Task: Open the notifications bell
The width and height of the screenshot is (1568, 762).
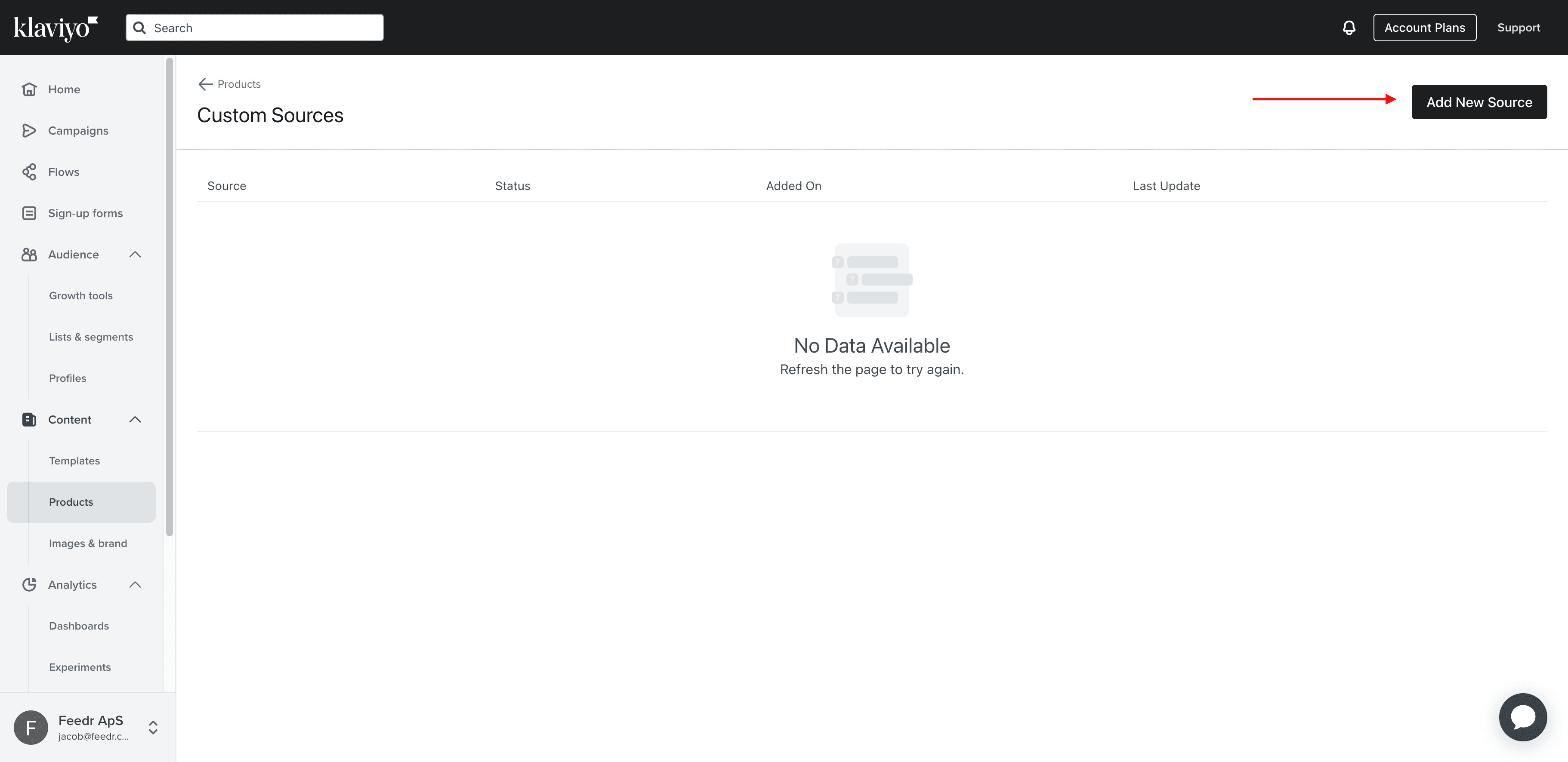Action: tap(1348, 28)
